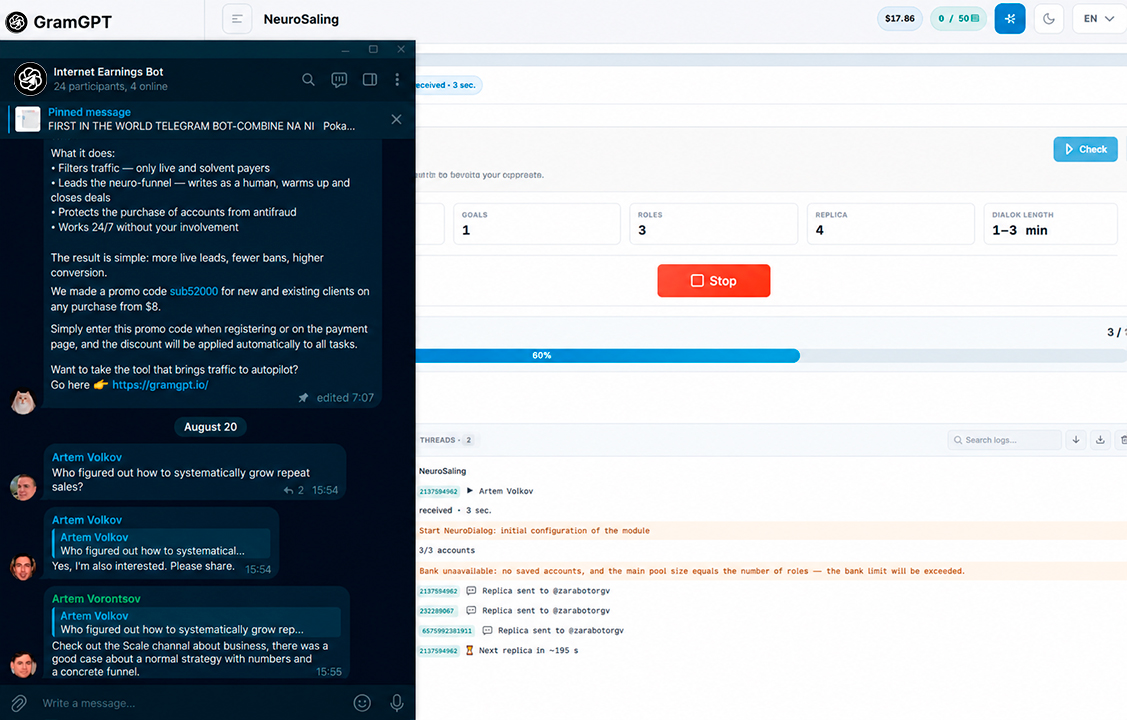Screen dimensions: 1127x720
Task: Toggle the sidebar menu button beside NeuroSaling
Action: click(x=237, y=19)
